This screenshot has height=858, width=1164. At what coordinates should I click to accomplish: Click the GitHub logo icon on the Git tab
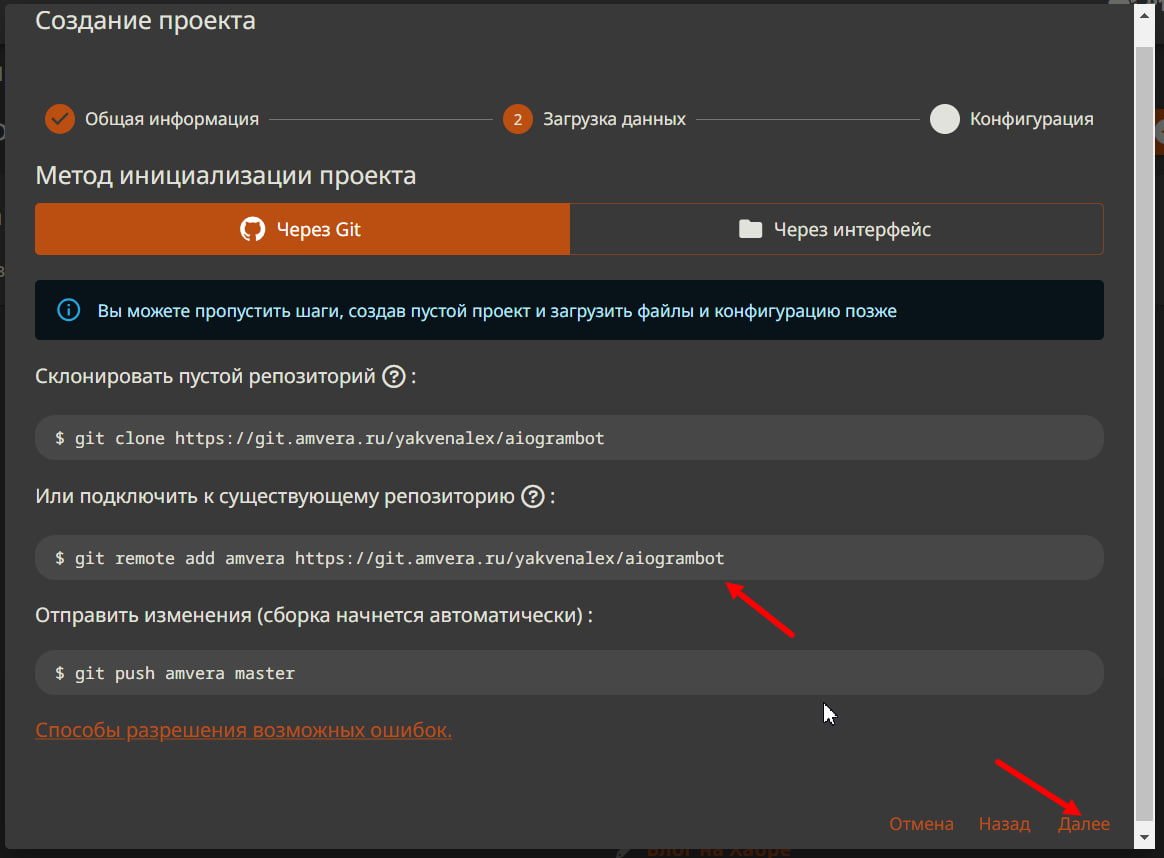[x=252, y=230]
